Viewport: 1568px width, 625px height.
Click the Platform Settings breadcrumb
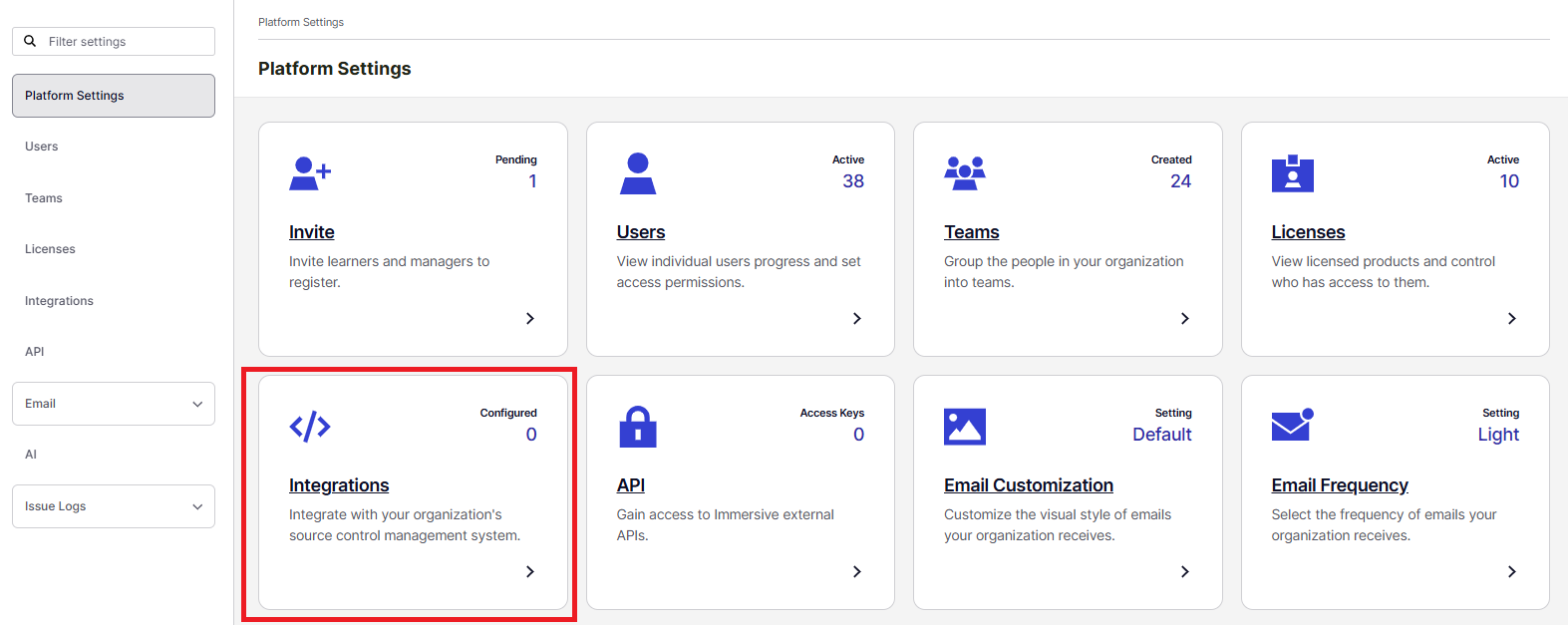tap(301, 22)
